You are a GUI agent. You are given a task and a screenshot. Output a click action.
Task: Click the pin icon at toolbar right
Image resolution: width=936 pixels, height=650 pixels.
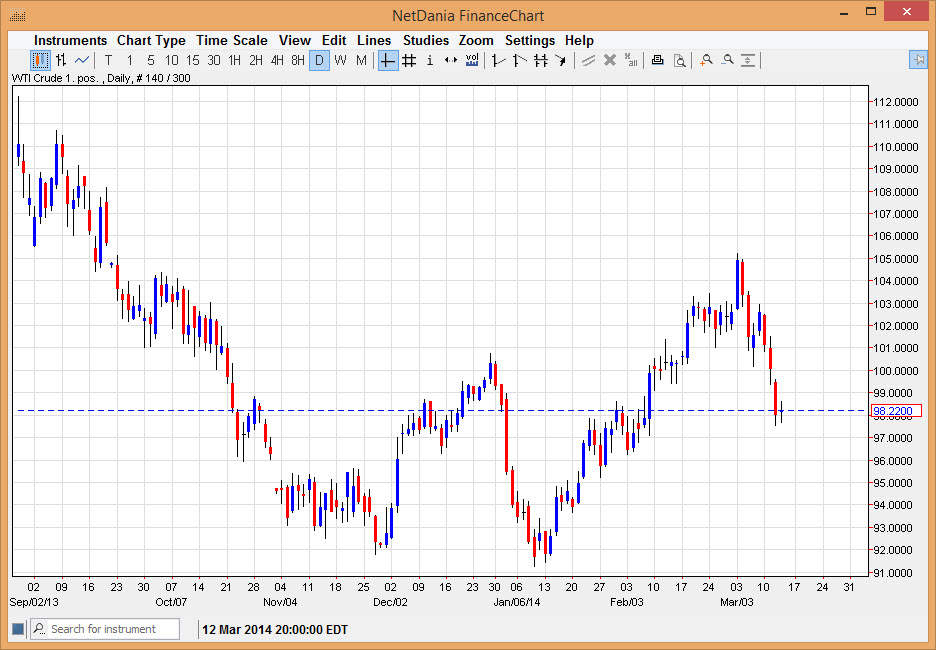point(918,60)
